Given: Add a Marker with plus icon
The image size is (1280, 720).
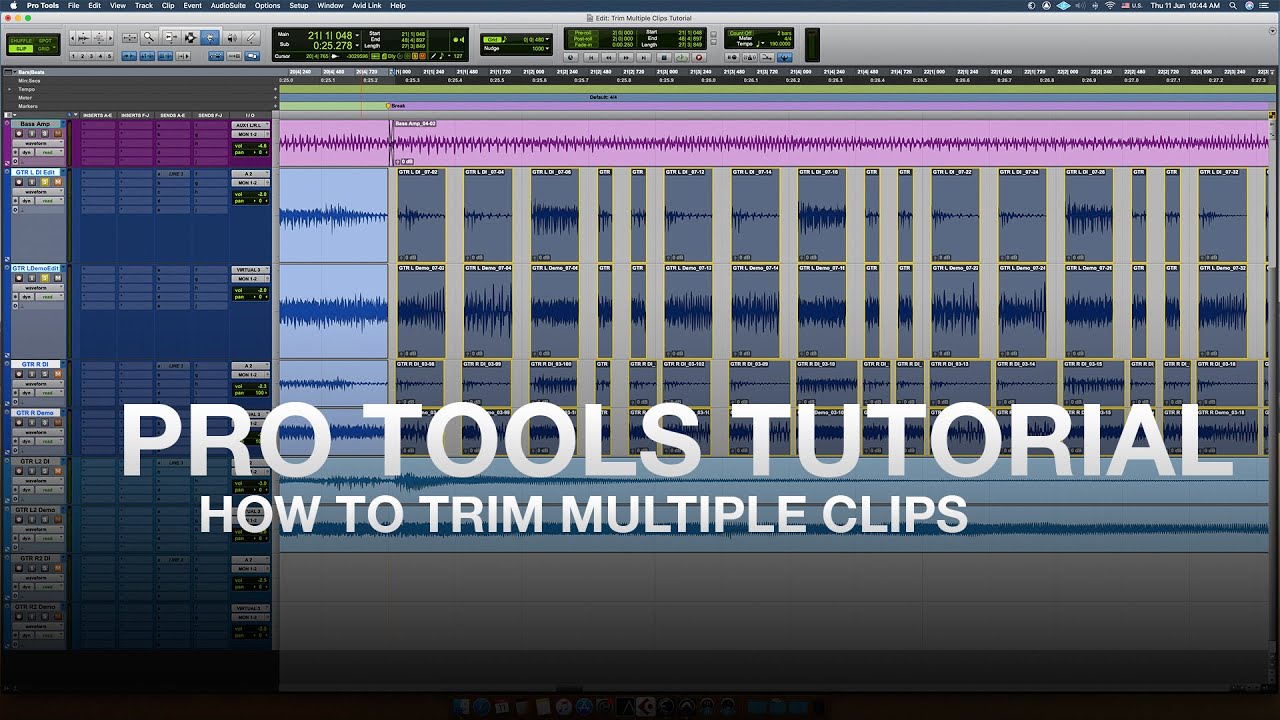Looking at the screenshot, I should click(275, 106).
